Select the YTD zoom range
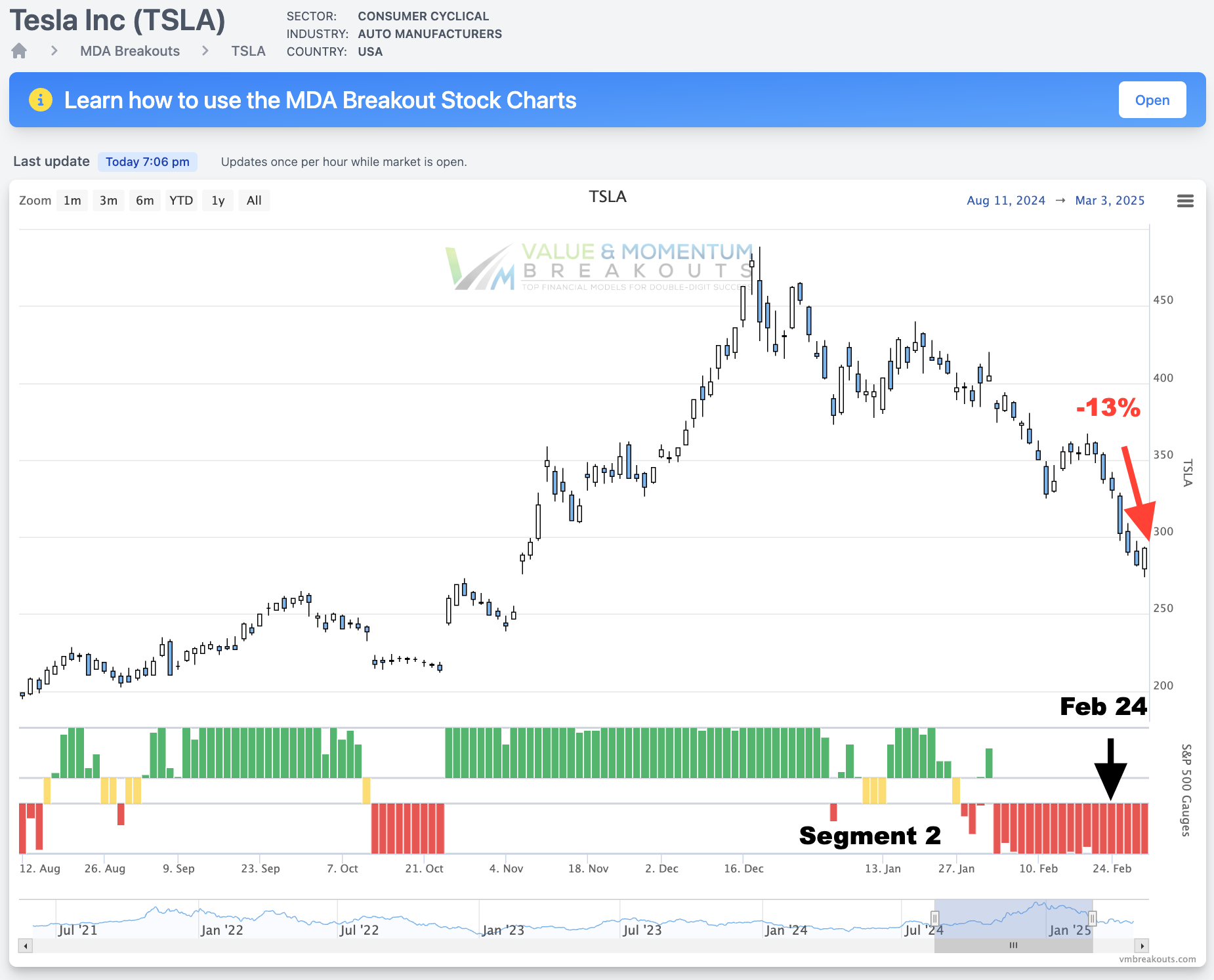 181,201
